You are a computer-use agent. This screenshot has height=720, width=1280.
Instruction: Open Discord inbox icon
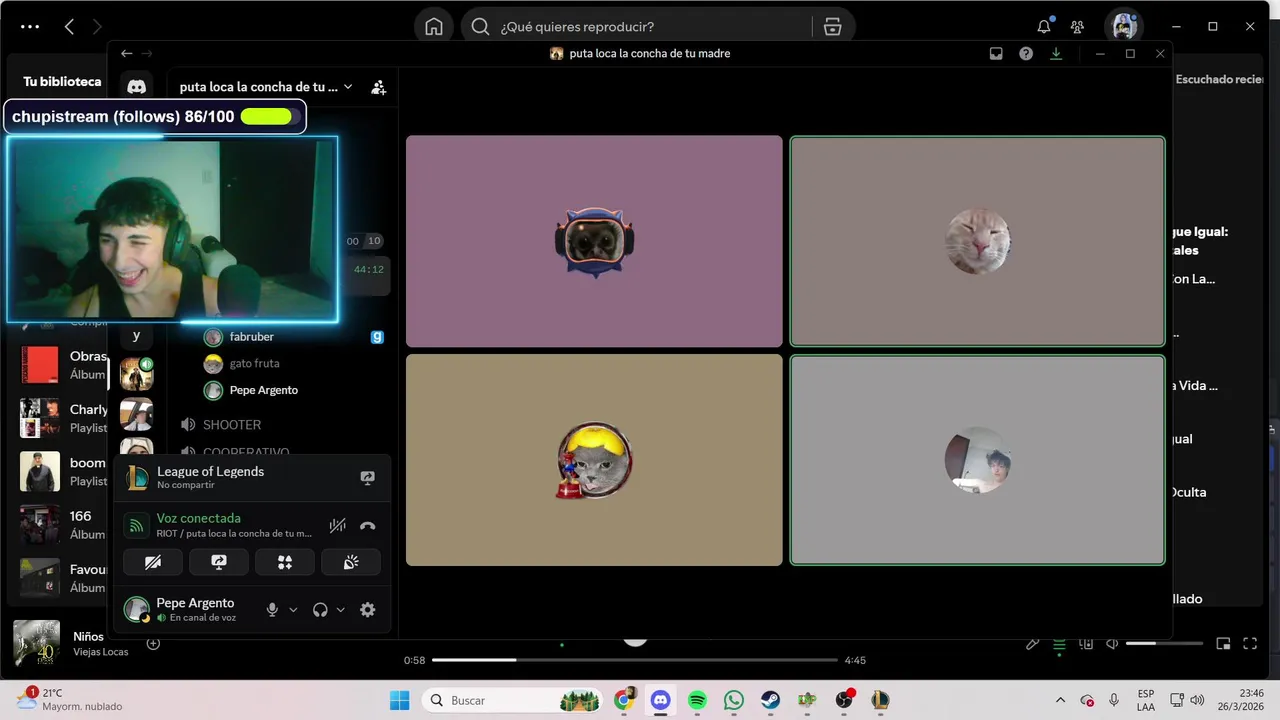pos(996,54)
